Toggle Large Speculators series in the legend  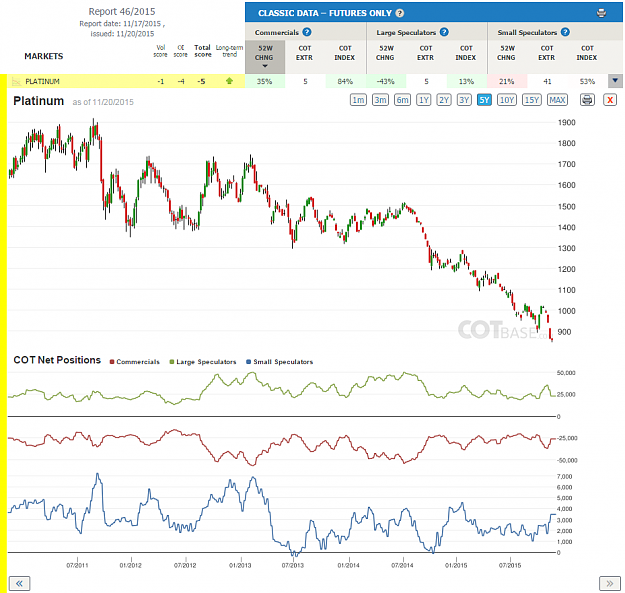click(203, 362)
